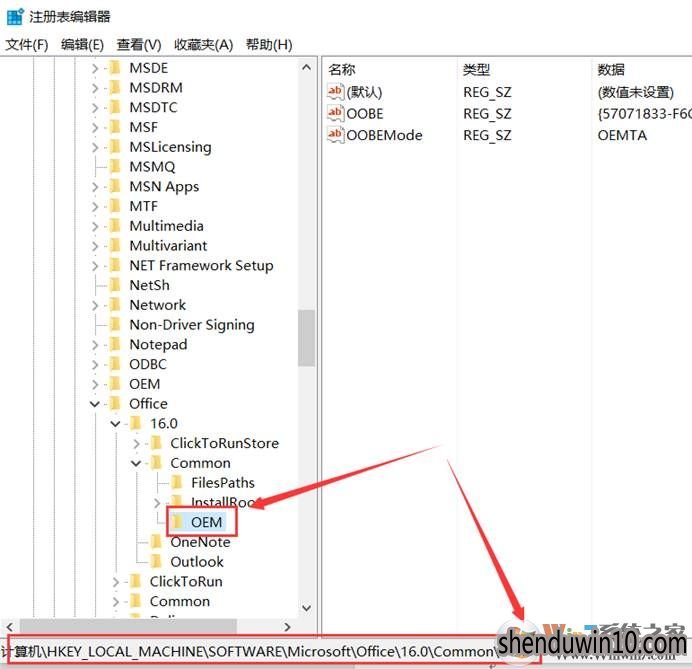
Task: Select the Outlook folder icon
Action: pos(156,562)
